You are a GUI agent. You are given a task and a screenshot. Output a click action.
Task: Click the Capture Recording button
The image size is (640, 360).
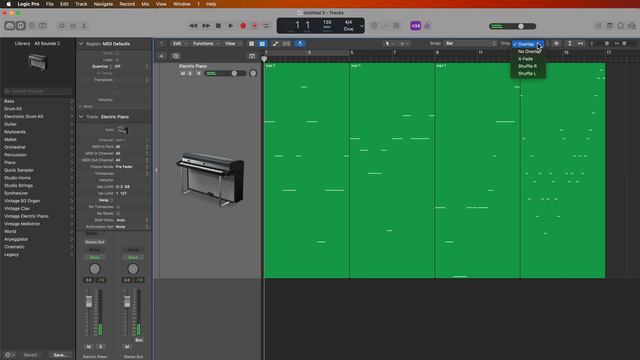(x=255, y=26)
